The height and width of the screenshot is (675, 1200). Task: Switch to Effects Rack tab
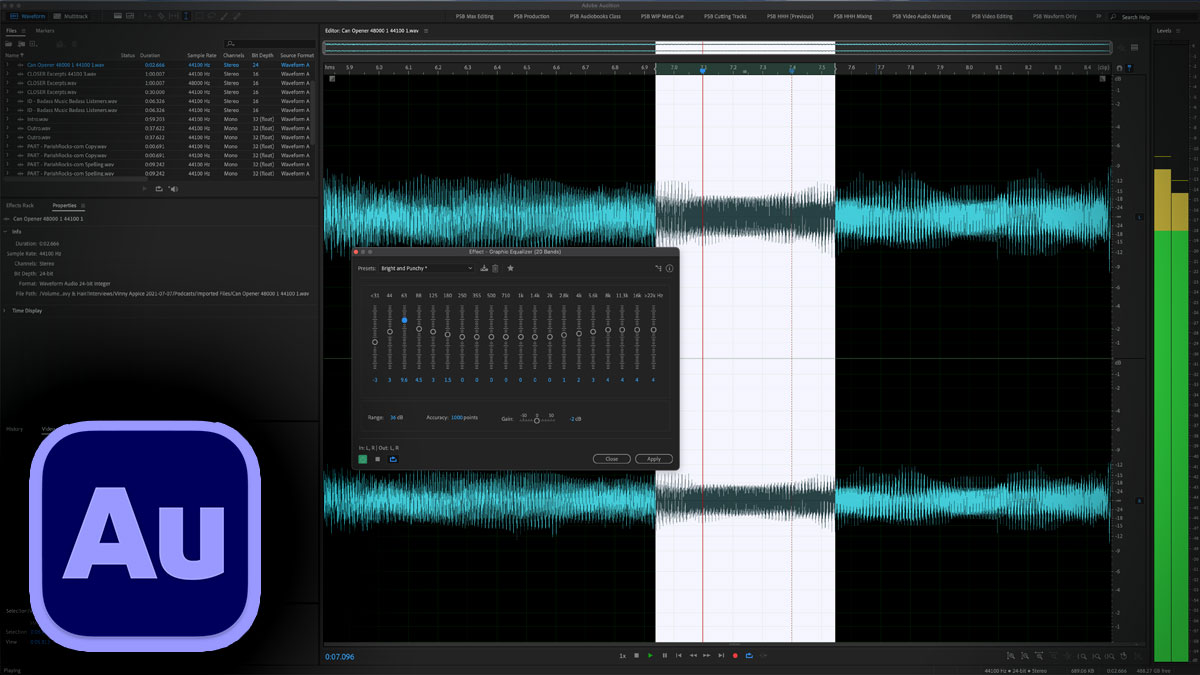pyautogui.click(x=20, y=205)
